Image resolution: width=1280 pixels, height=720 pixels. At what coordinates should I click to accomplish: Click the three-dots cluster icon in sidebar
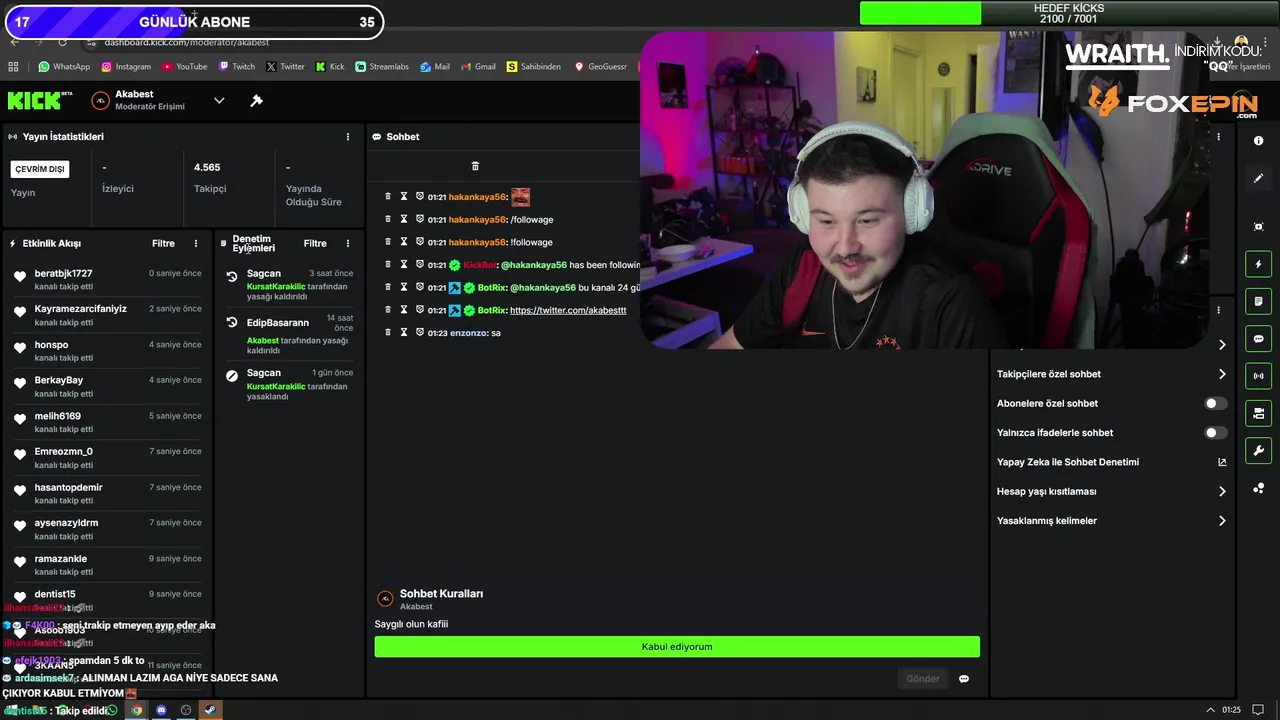coord(1258,488)
